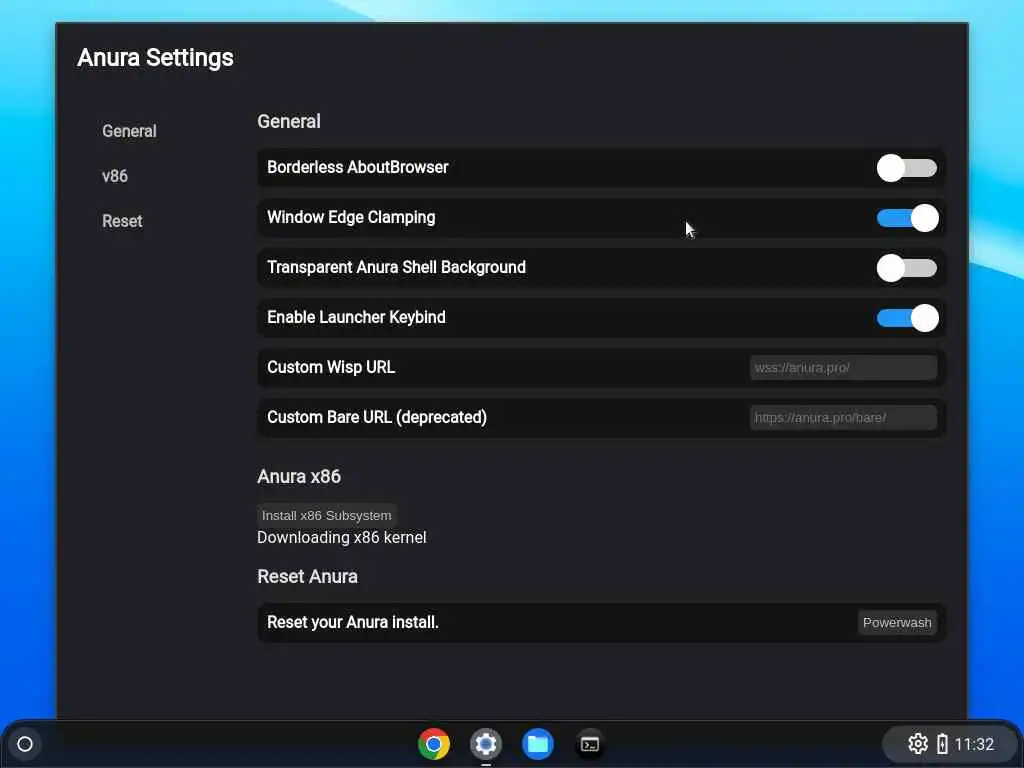The height and width of the screenshot is (768, 1024).
Task: Jump to Reset section in sidebar
Action: click(x=122, y=221)
